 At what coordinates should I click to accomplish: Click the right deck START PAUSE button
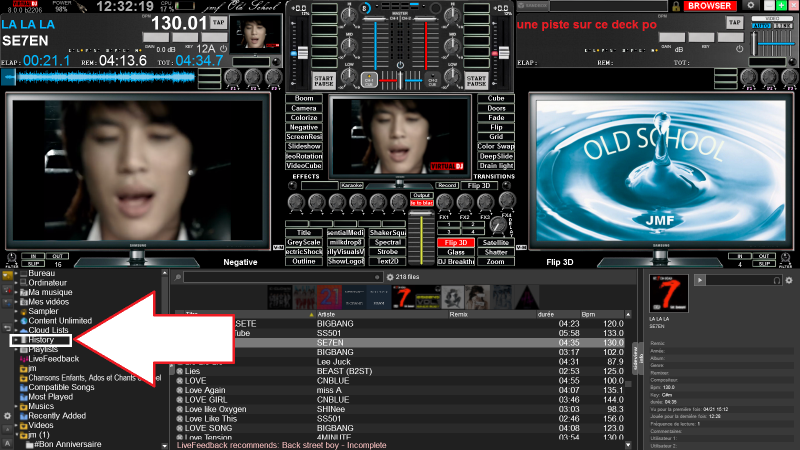click(x=476, y=81)
